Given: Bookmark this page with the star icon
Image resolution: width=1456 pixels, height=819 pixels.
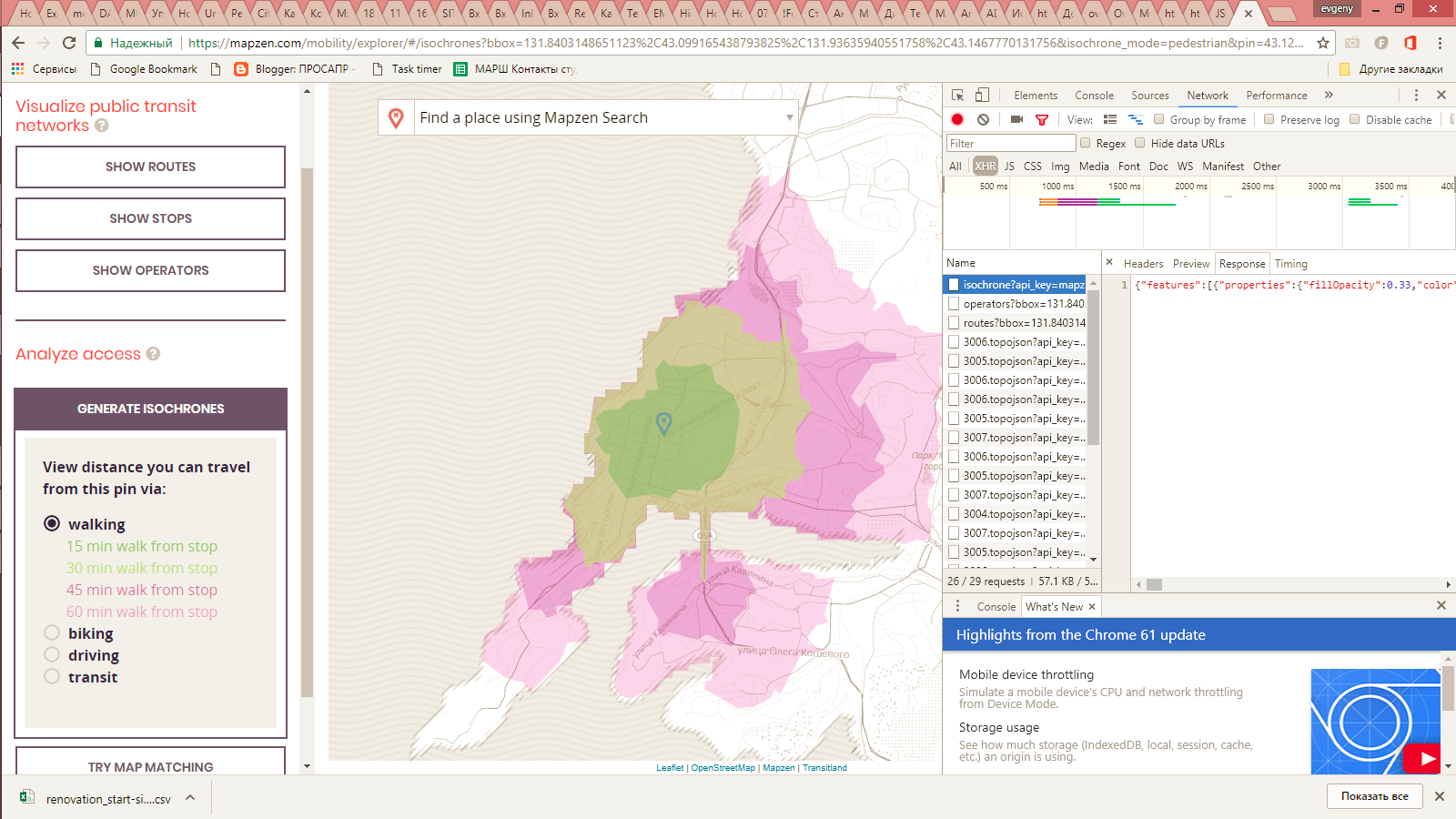Looking at the screenshot, I should tap(1323, 43).
